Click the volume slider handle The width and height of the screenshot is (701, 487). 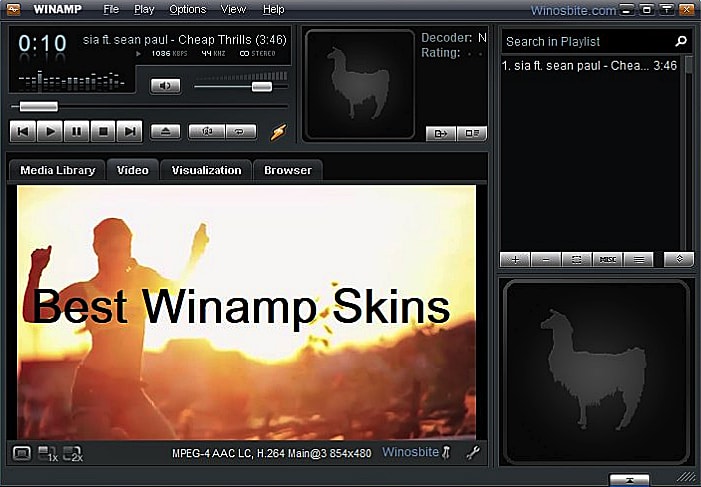pos(262,86)
